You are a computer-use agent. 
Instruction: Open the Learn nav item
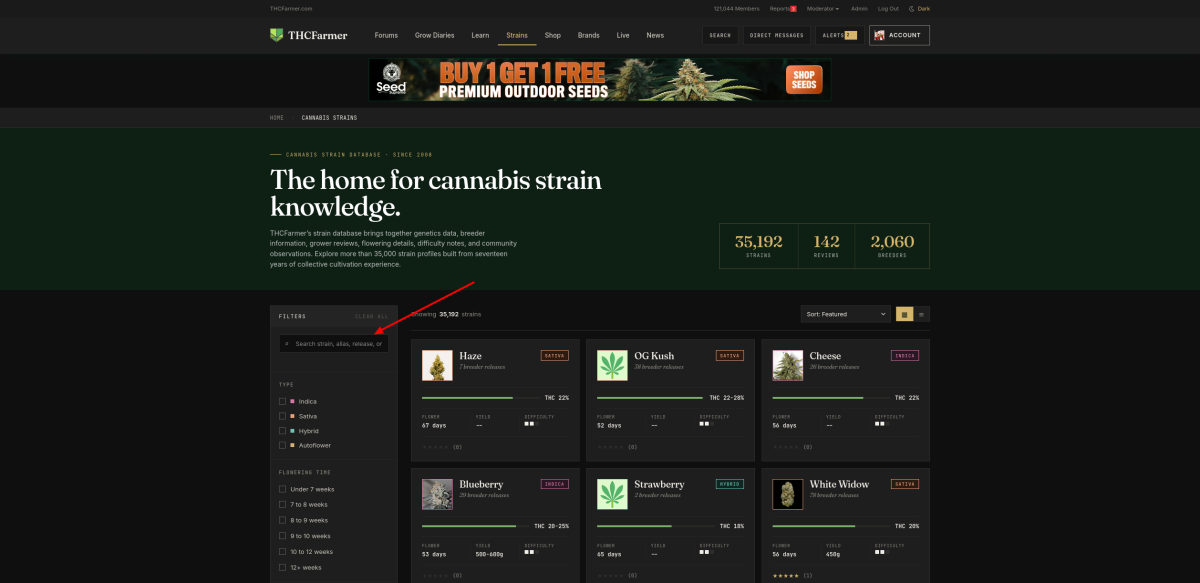480,35
